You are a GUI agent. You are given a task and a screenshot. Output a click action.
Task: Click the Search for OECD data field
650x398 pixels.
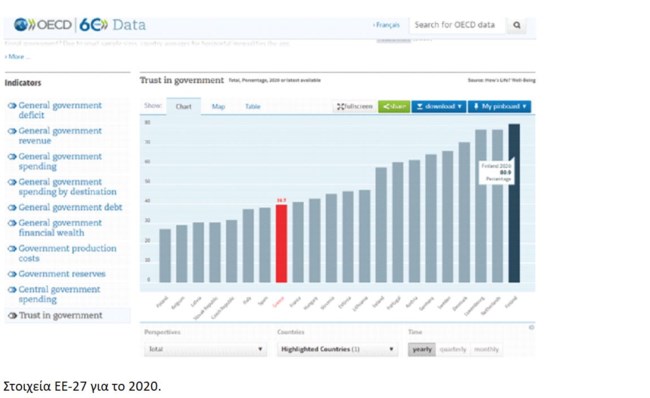click(x=458, y=25)
